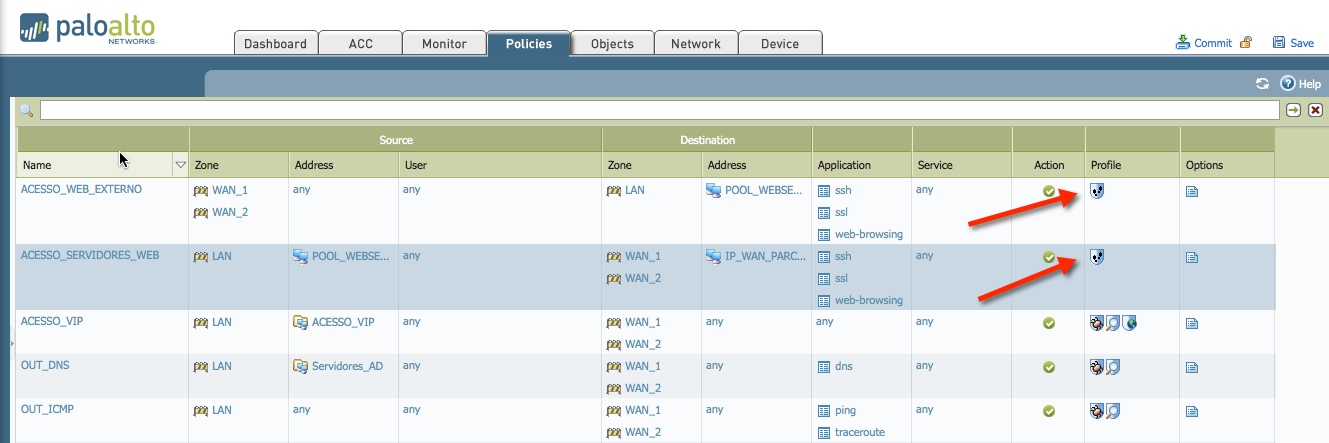Click into the policy filter search field
The height and width of the screenshot is (443, 1329).
click(x=658, y=110)
